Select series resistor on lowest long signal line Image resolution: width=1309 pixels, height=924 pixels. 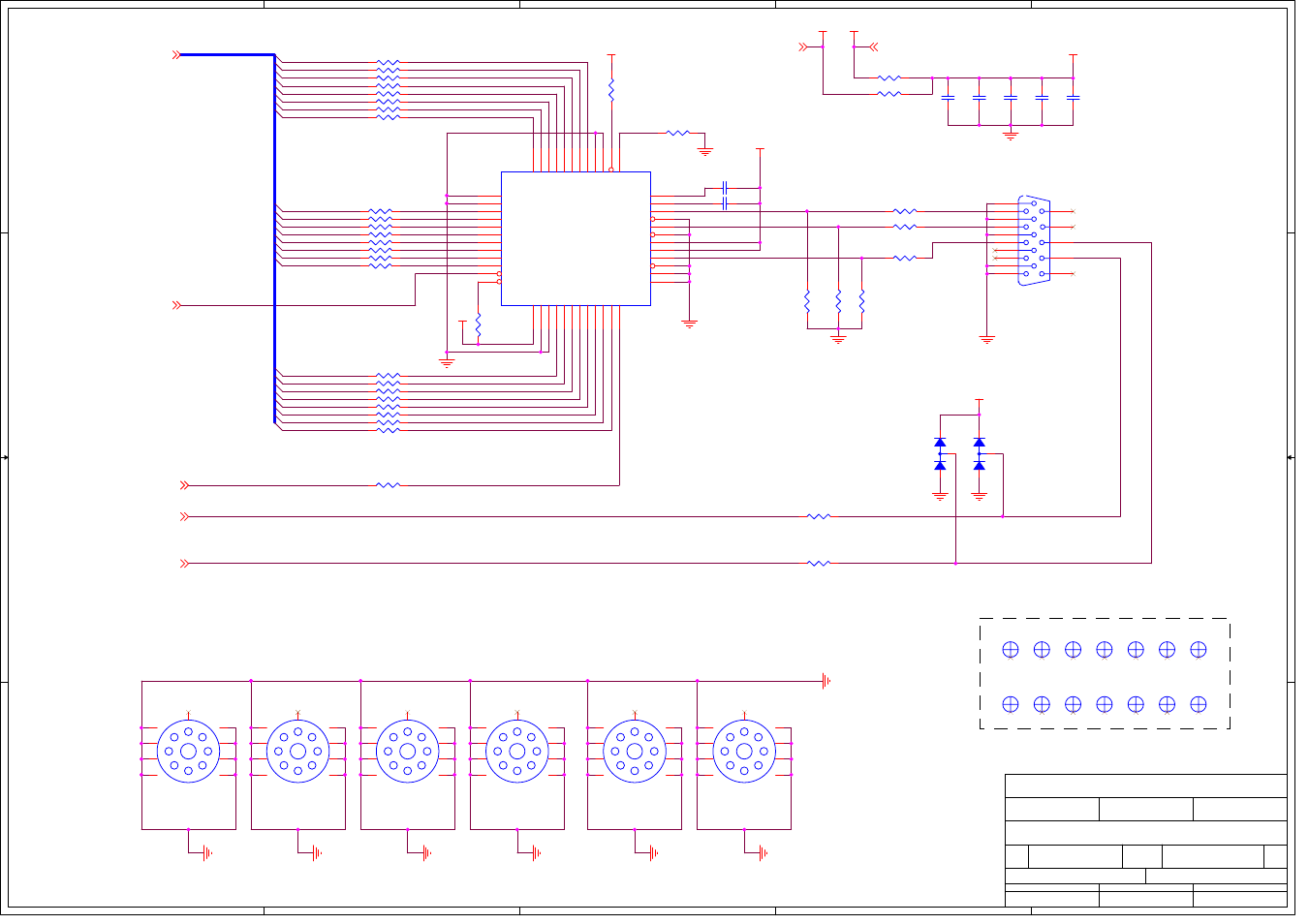click(819, 563)
